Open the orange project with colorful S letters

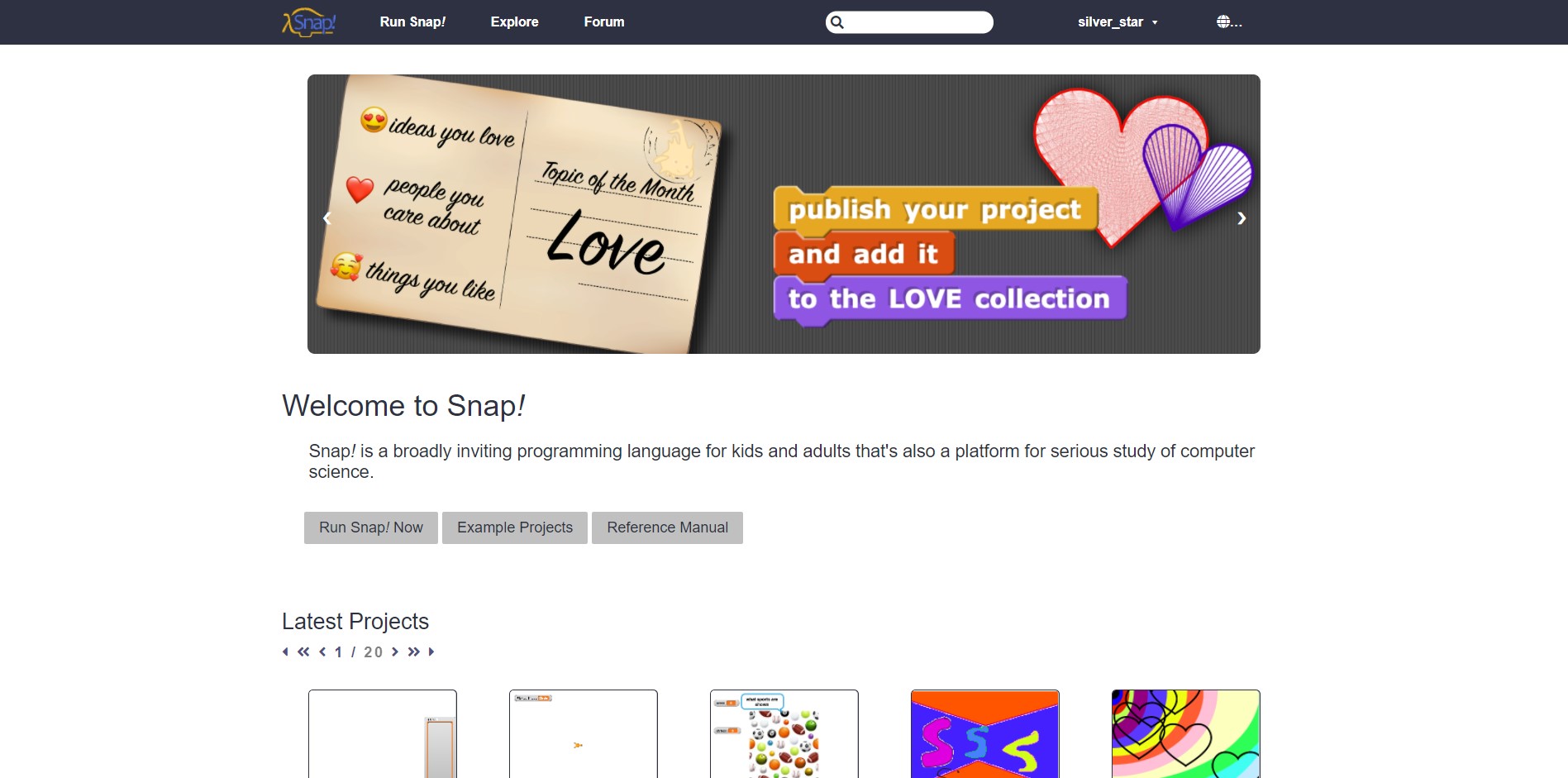tap(984, 734)
